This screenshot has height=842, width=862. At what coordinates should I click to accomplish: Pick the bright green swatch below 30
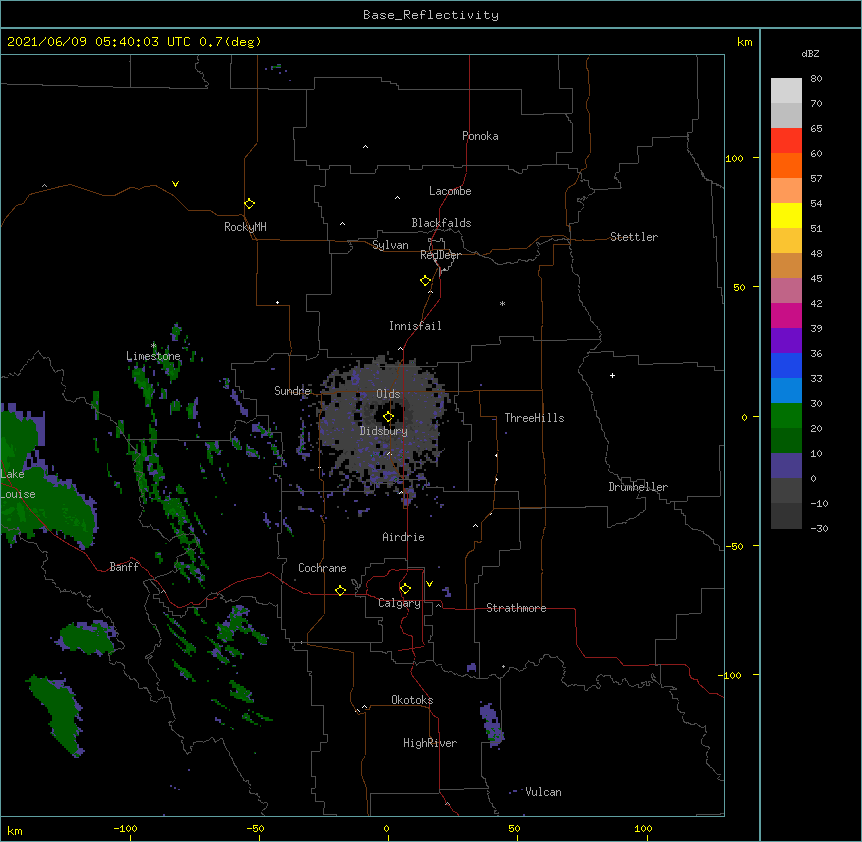pyautogui.click(x=786, y=416)
